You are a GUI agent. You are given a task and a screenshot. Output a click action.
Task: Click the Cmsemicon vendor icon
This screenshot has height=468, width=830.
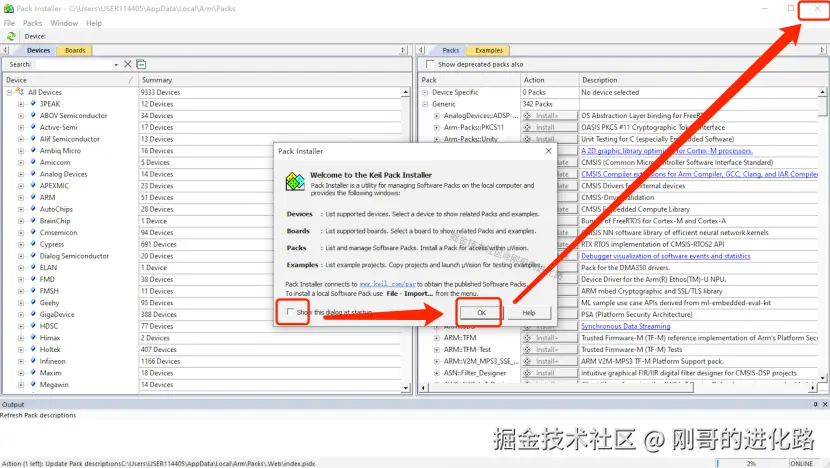(33, 232)
